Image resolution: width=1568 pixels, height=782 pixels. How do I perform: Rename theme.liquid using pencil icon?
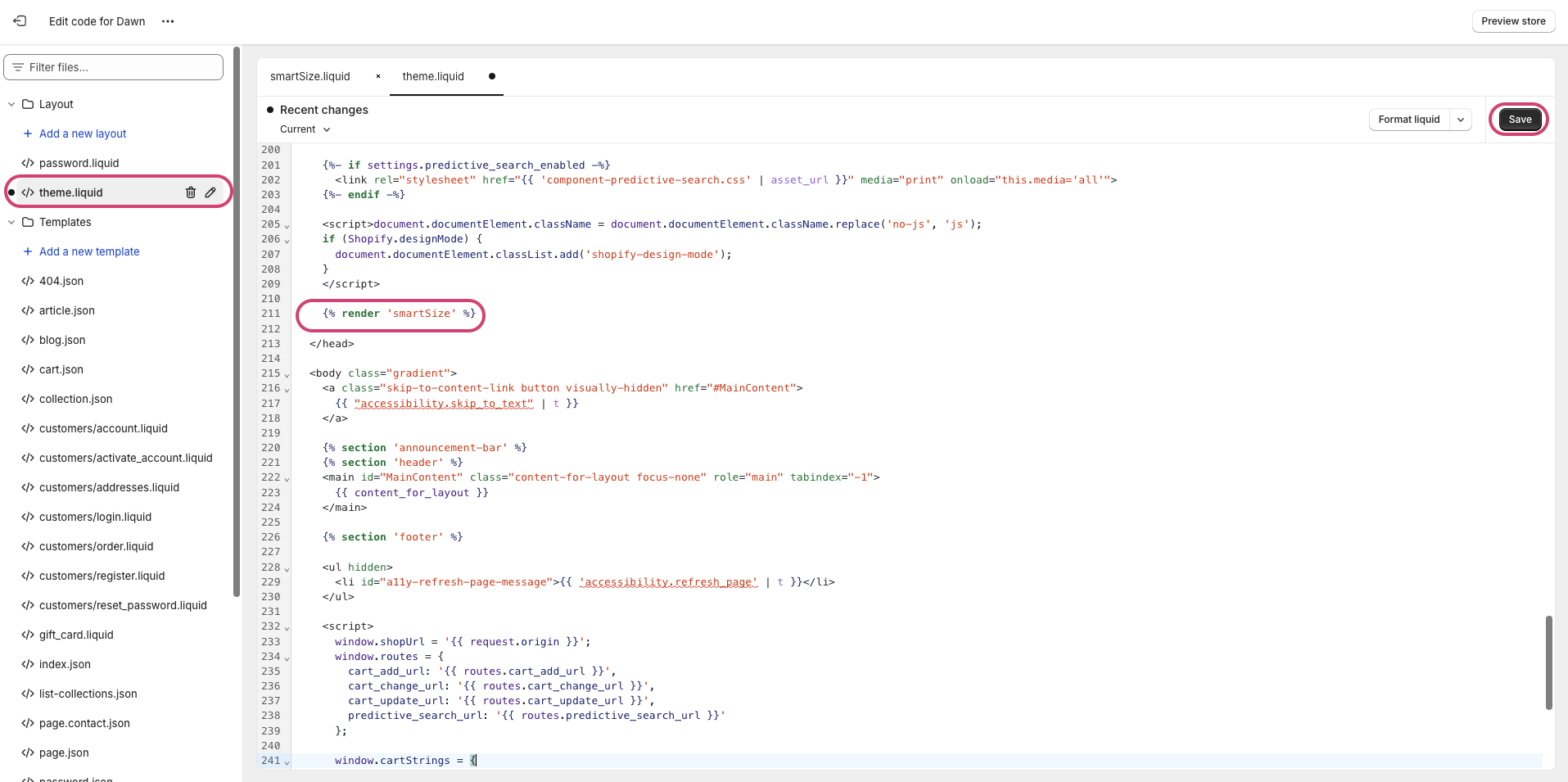coord(210,192)
